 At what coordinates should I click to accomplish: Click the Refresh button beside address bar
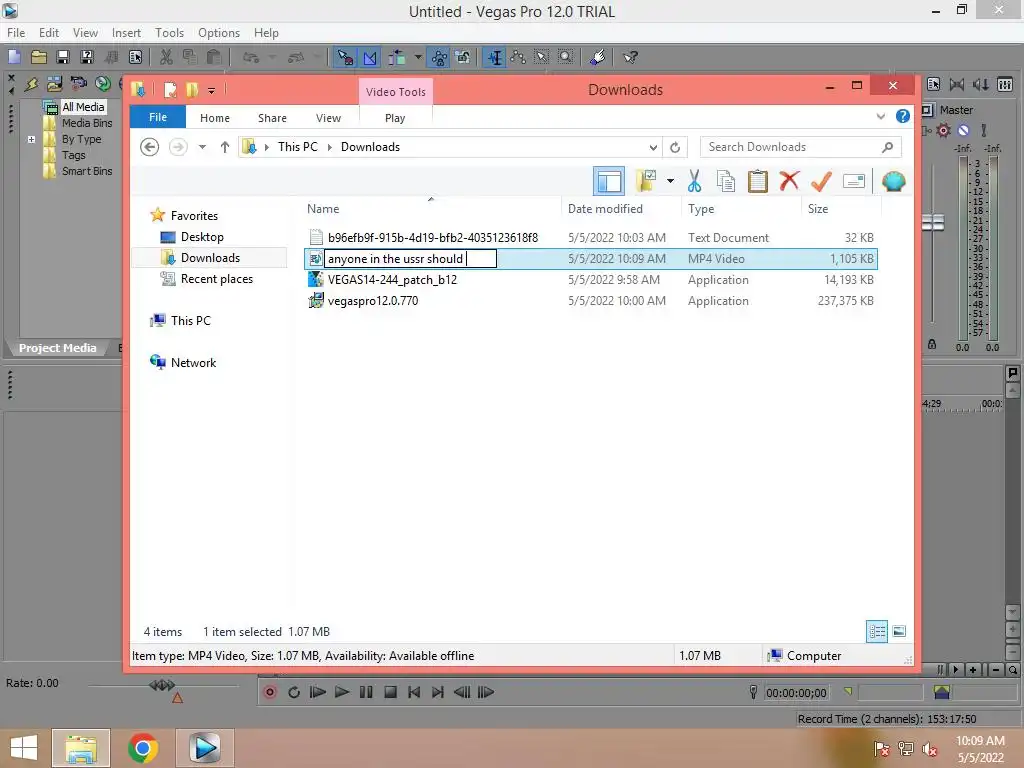click(x=675, y=148)
